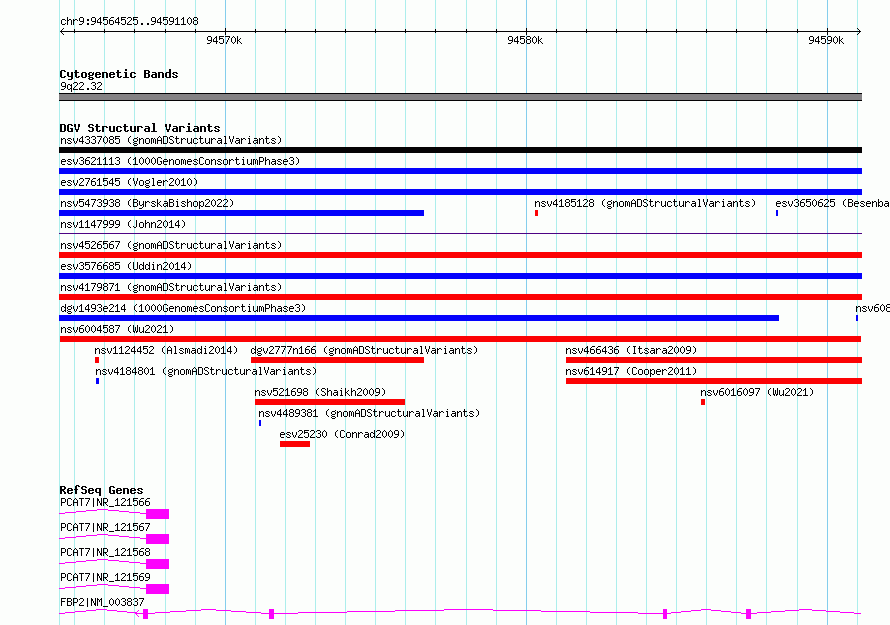Image resolution: width=890 pixels, height=625 pixels.
Task: Select transcript PCAT7|NR_121568 label
Action: coord(105,552)
